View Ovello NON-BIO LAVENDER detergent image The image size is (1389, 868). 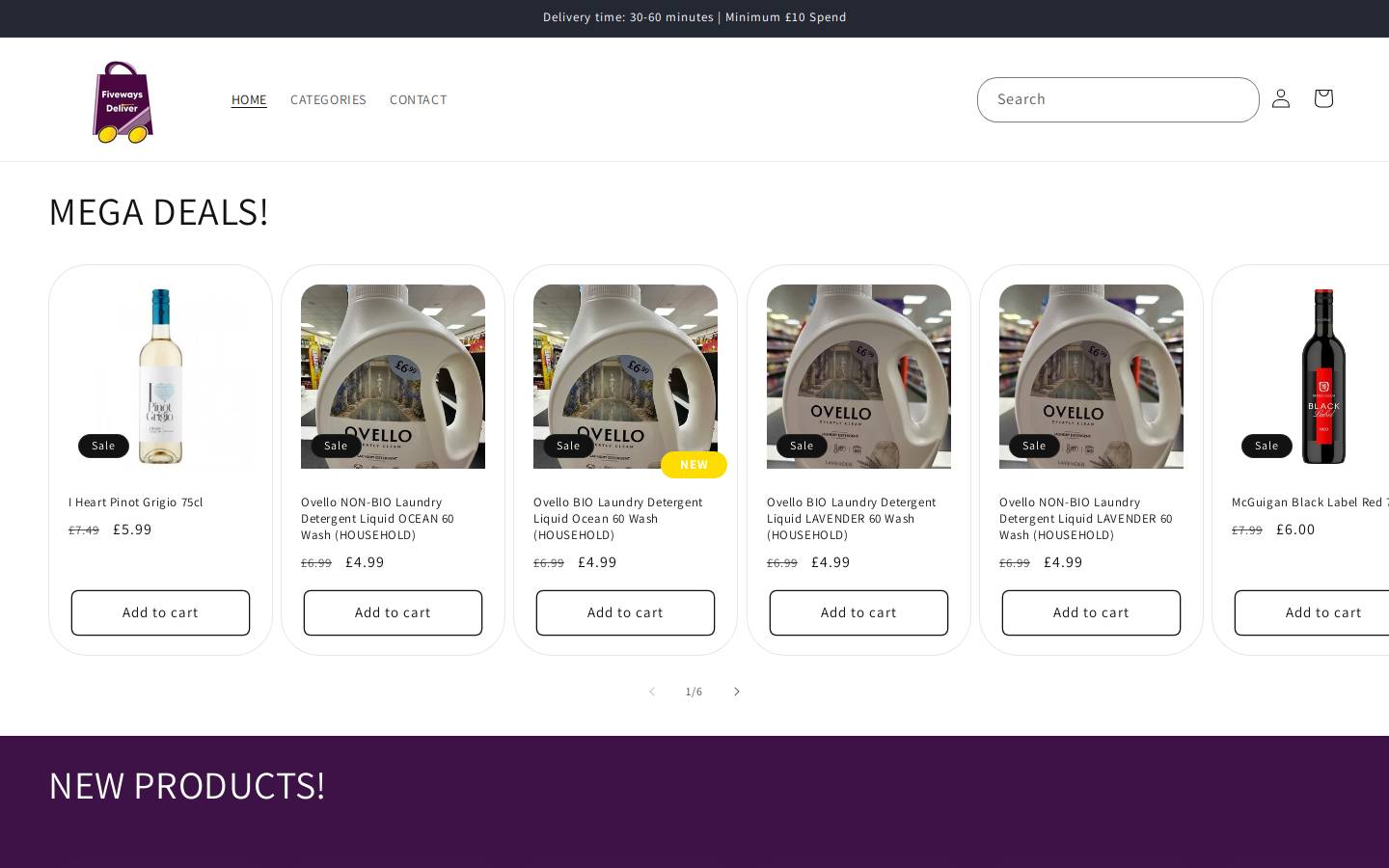(1091, 376)
